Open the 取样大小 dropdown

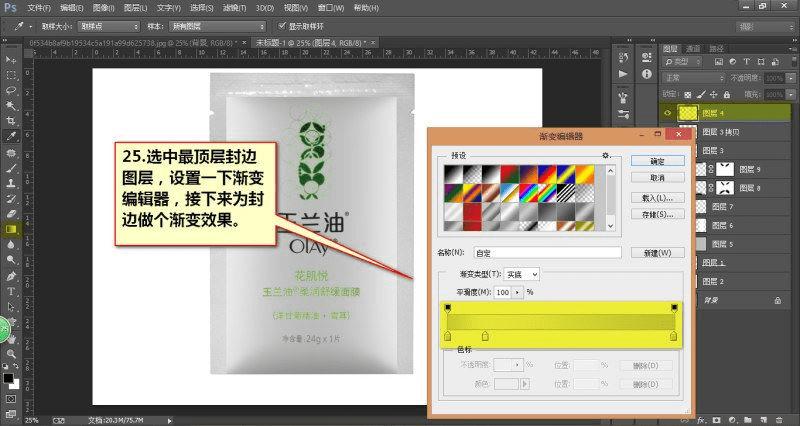pyautogui.click(x=108, y=26)
